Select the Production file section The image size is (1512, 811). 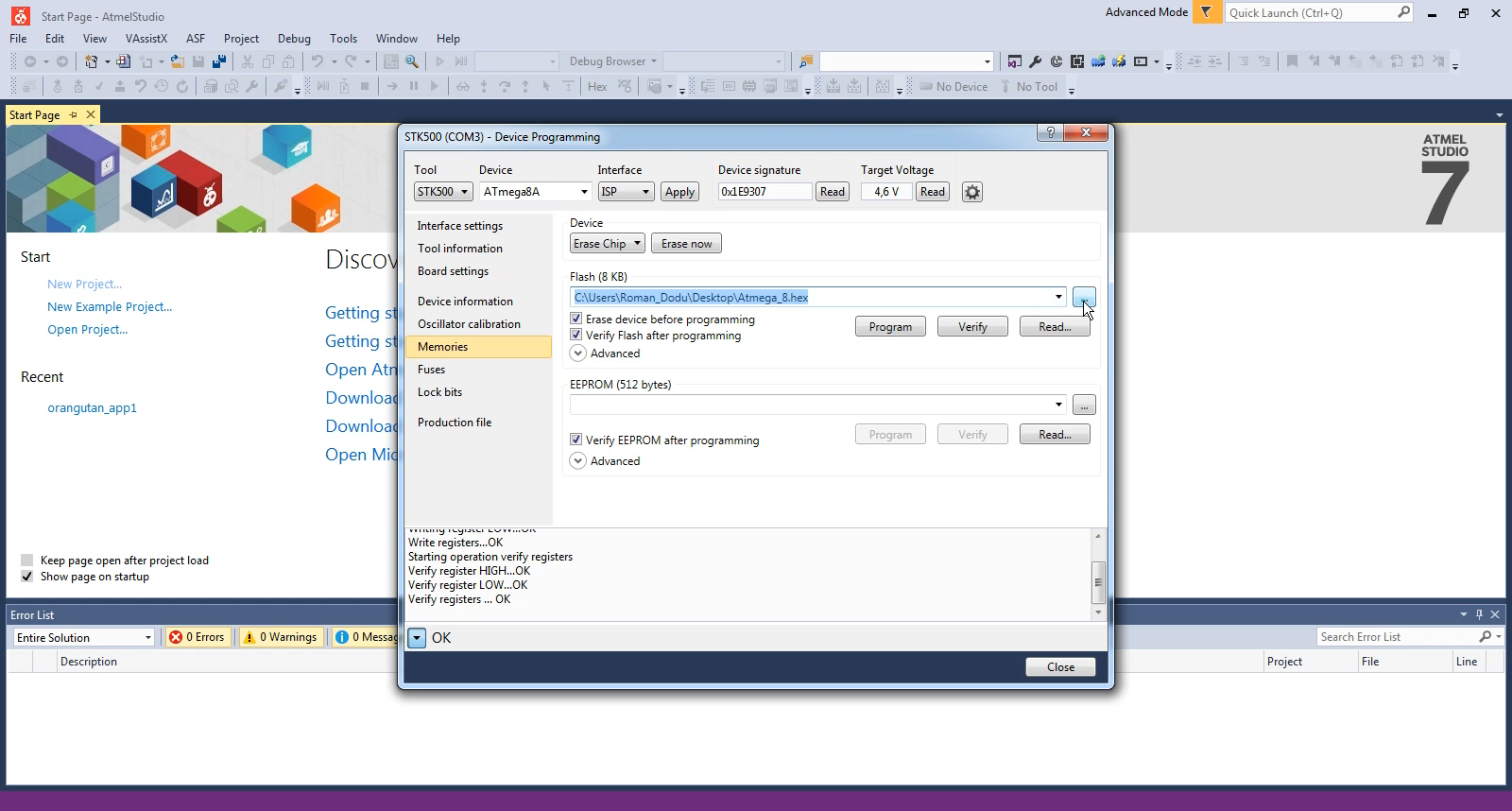(x=478, y=423)
